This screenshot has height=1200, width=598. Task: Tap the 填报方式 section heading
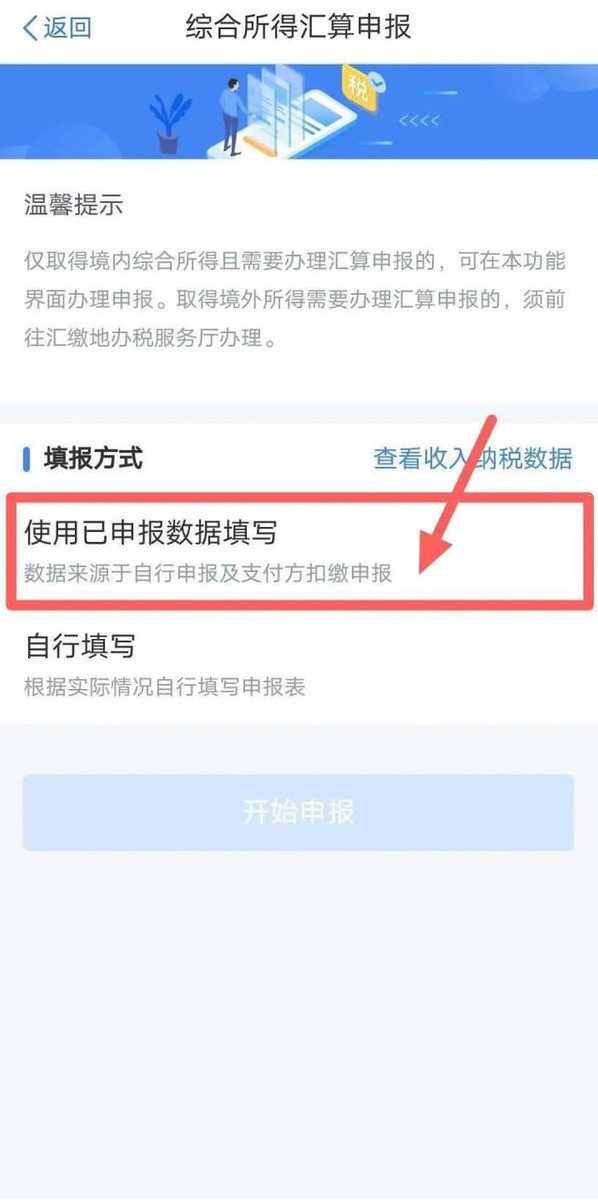[x=93, y=459]
